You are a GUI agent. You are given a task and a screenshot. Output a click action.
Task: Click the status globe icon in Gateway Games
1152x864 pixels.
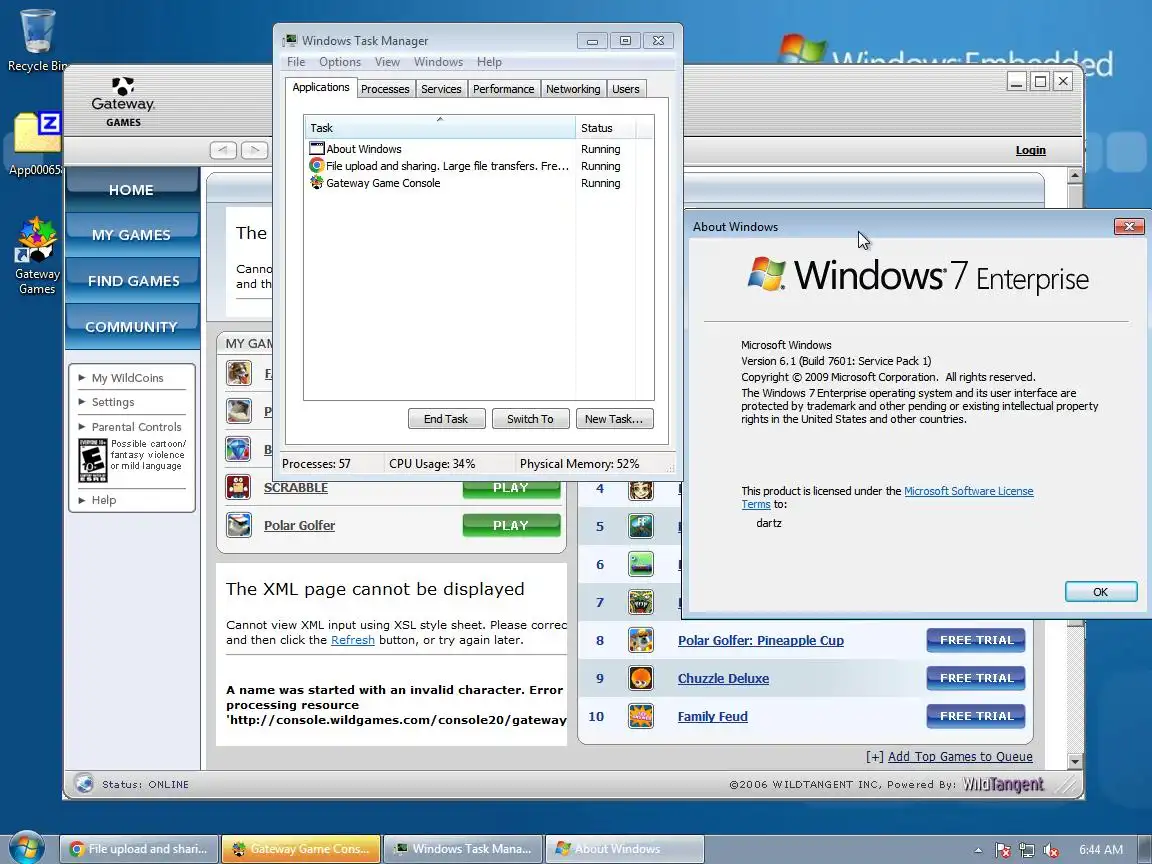[x=84, y=784]
